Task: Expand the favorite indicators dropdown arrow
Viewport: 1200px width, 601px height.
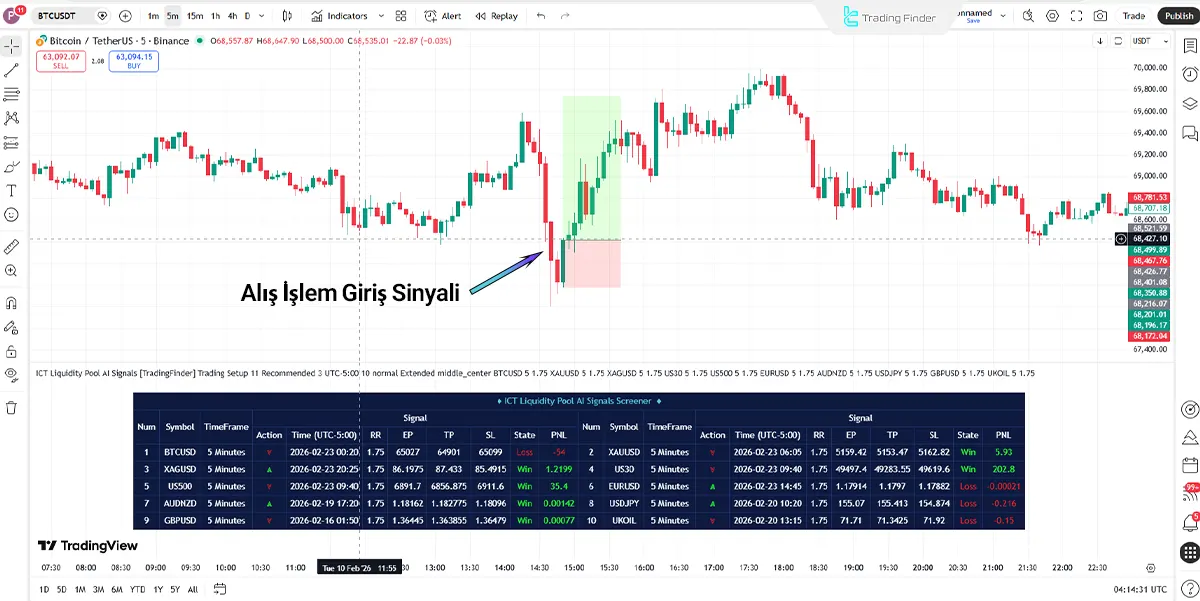Action: click(381, 16)
